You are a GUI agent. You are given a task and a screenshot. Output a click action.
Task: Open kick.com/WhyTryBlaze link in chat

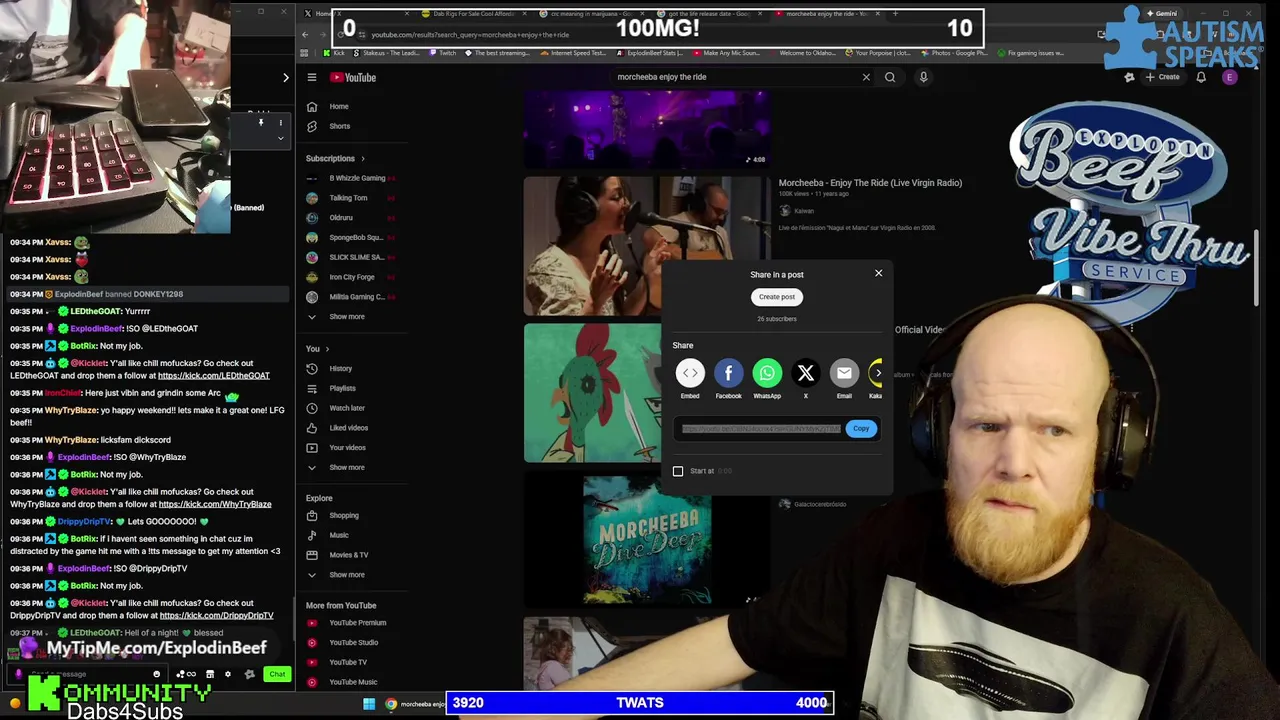(x=215, y=504)
